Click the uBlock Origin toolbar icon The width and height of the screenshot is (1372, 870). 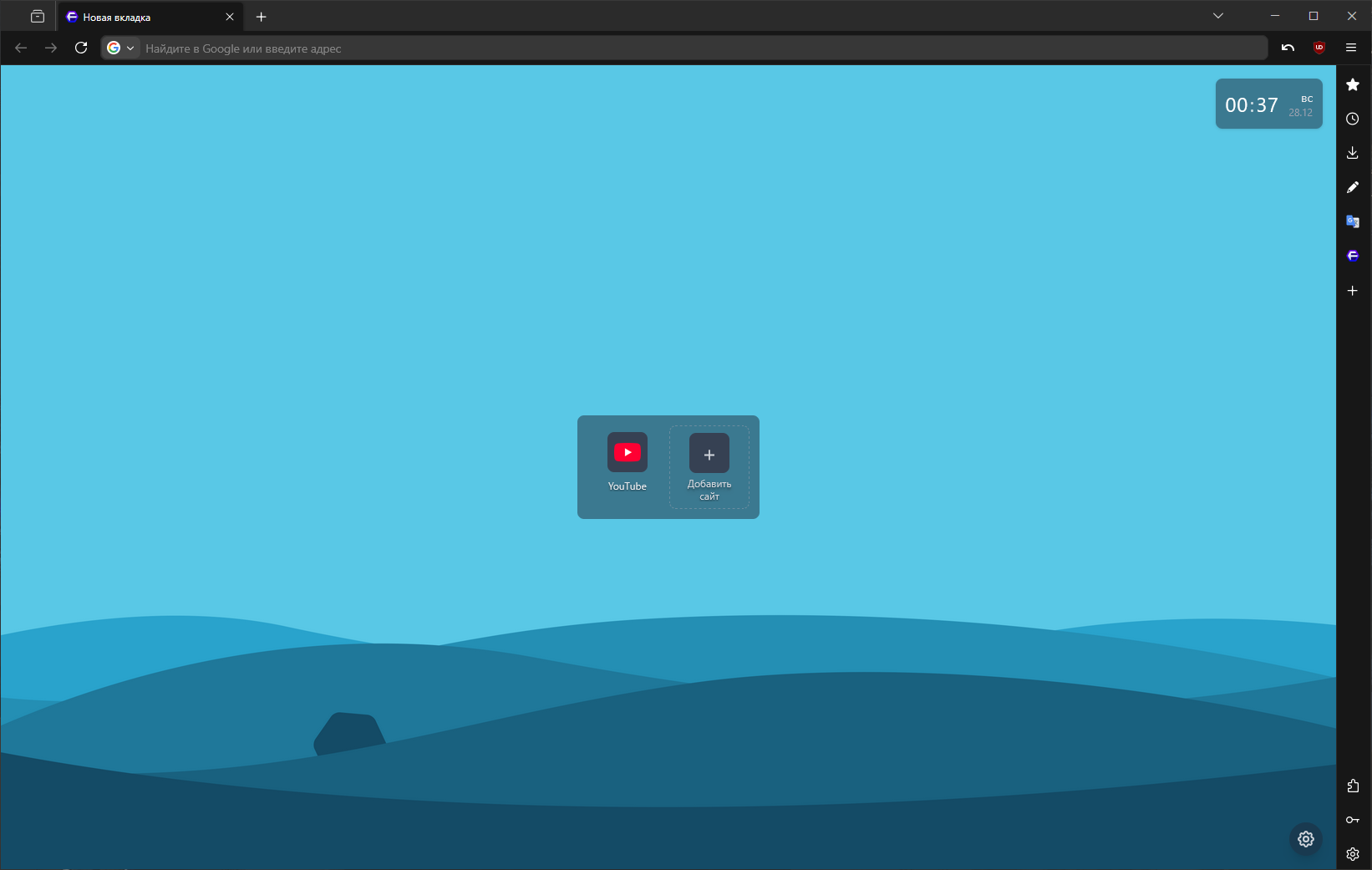point(1319,48)
